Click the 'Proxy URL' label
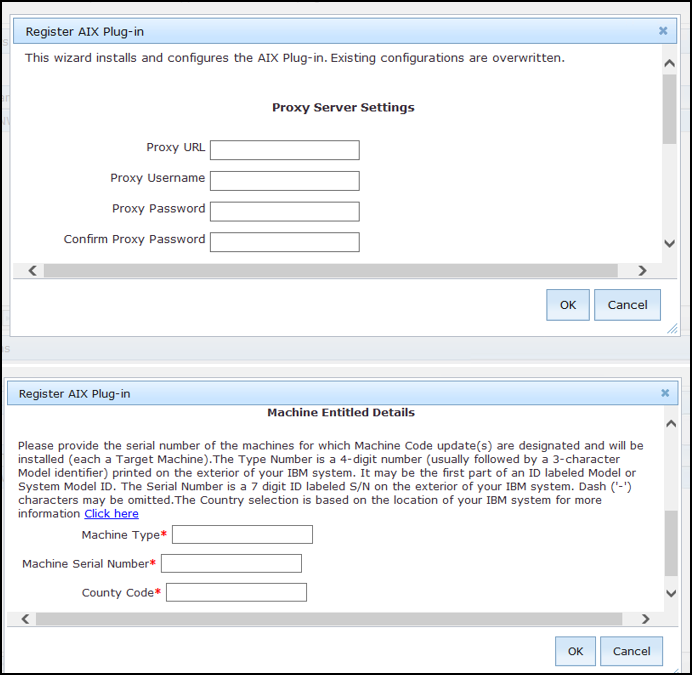 point(176,147)
